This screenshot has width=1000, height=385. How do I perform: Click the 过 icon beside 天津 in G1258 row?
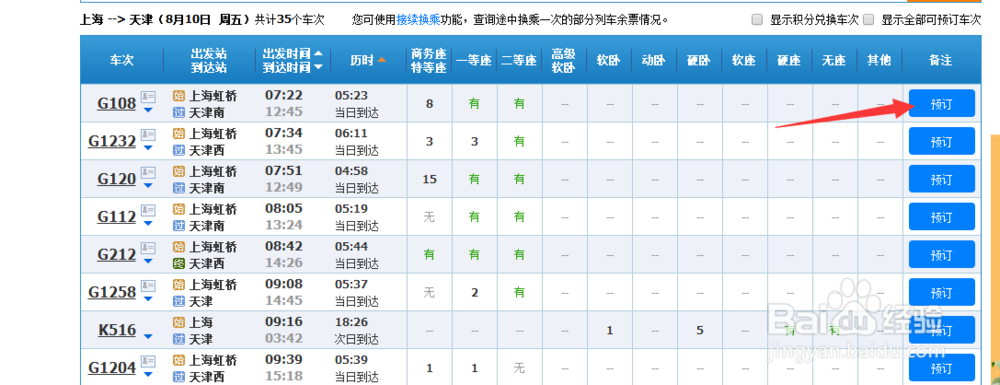click(179, 301)
